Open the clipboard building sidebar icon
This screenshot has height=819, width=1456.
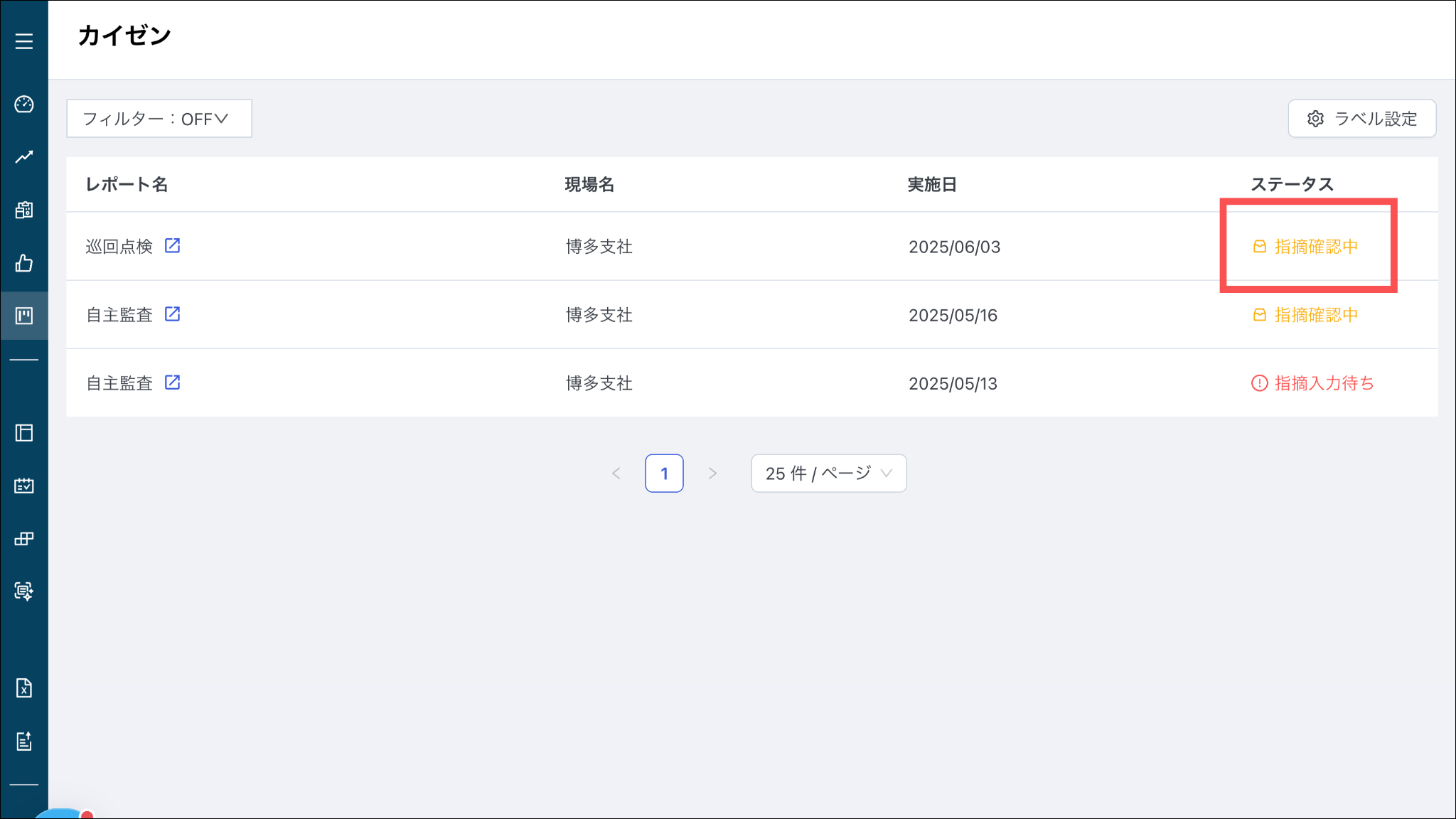(x=24, y=210)
